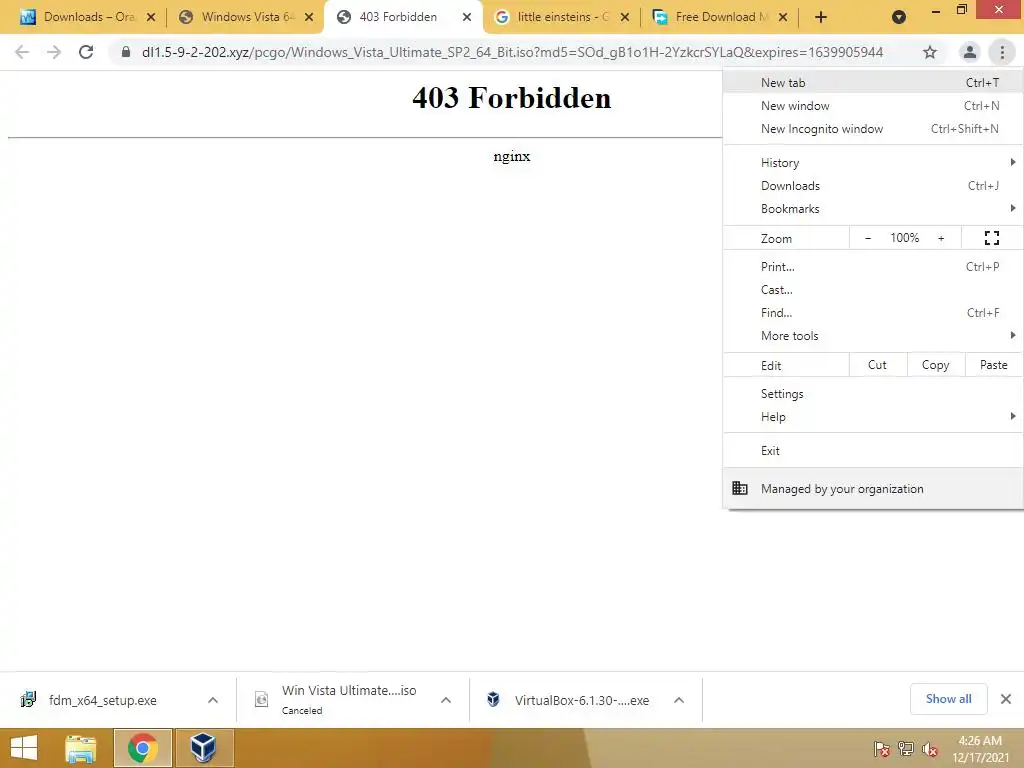Click the Action Center flag tray icon
Screen dimensions: 1024x768
(881, 749)
